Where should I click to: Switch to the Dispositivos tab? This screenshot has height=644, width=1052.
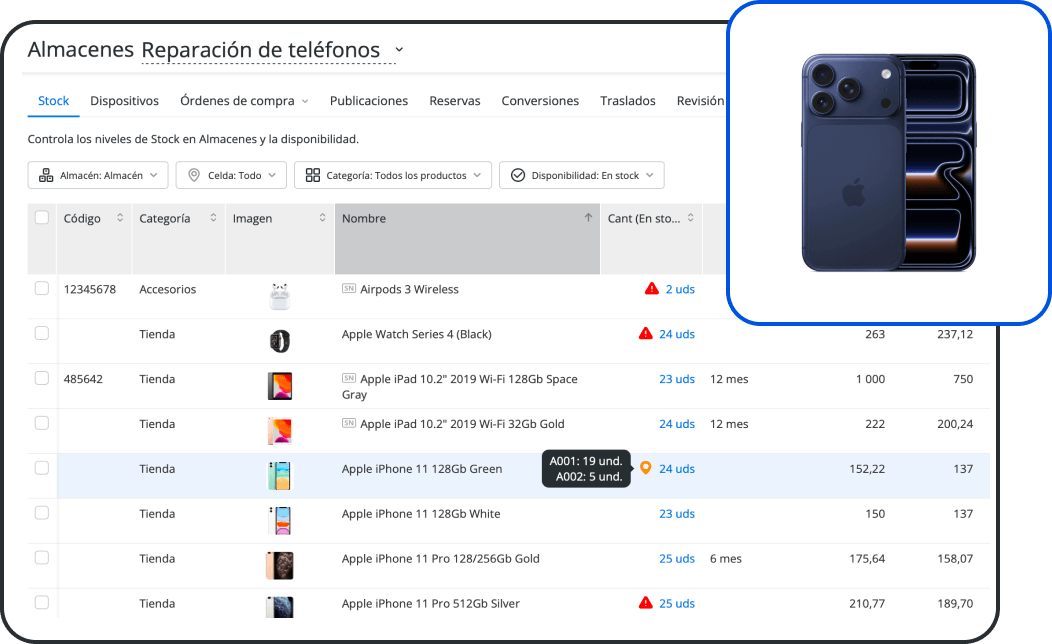(x=124, y=101)
